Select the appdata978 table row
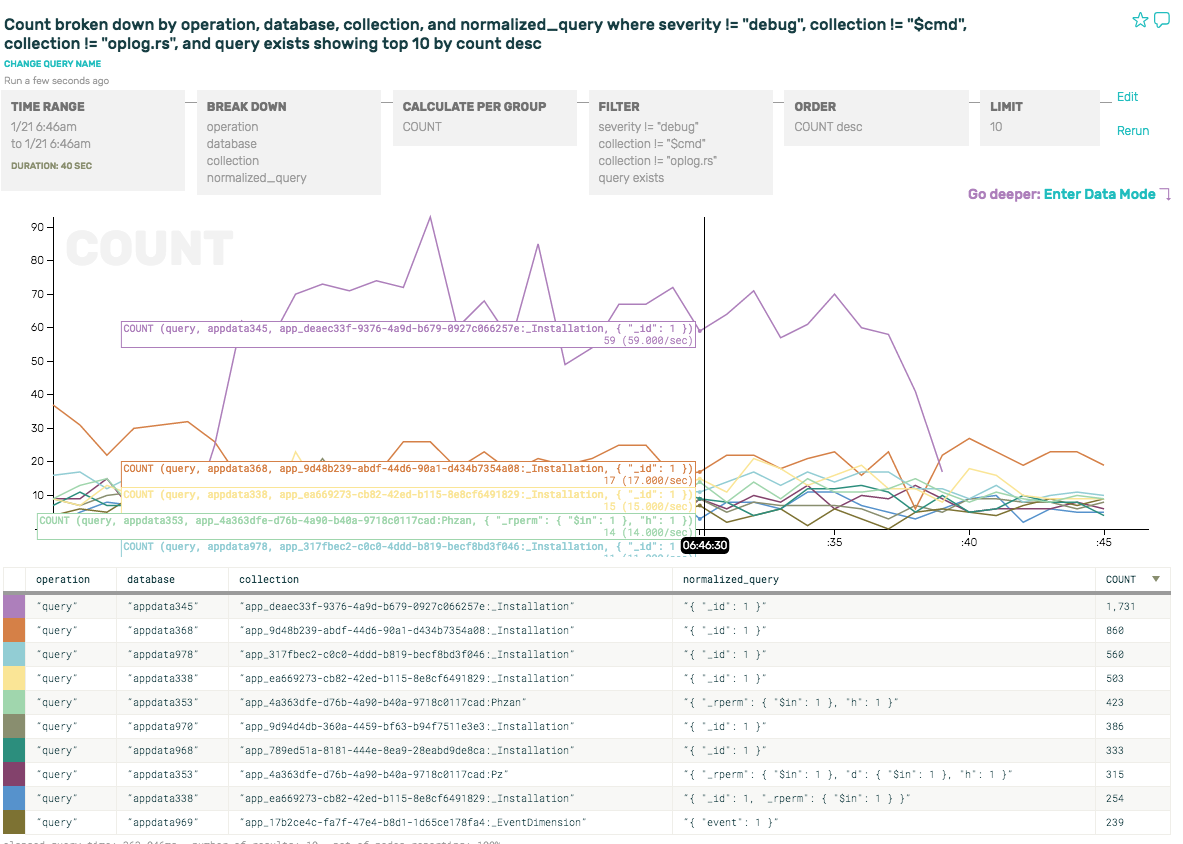The width and height of the screenshot is (1183, 844). pos(406,655)
